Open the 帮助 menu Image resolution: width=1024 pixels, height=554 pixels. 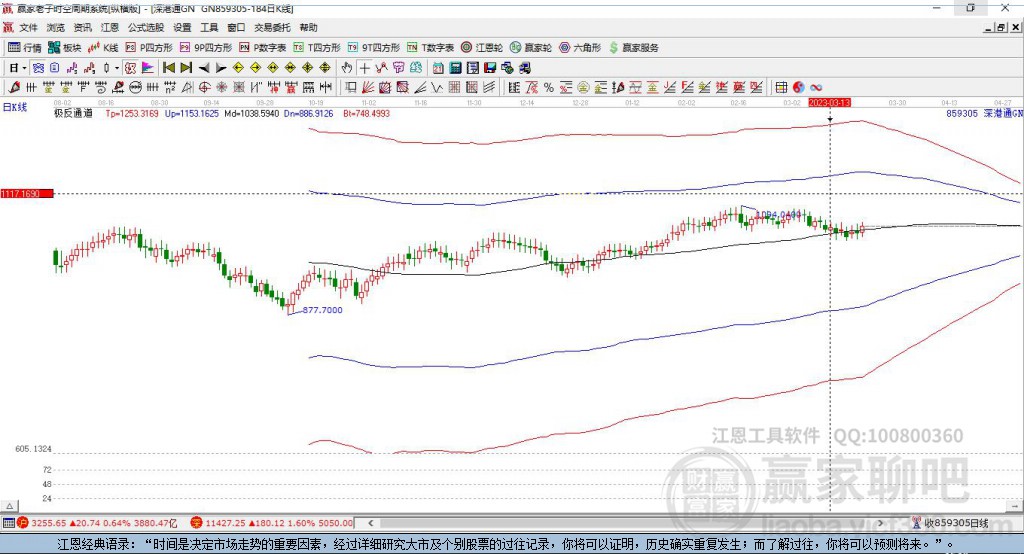(x=308, y=27)
